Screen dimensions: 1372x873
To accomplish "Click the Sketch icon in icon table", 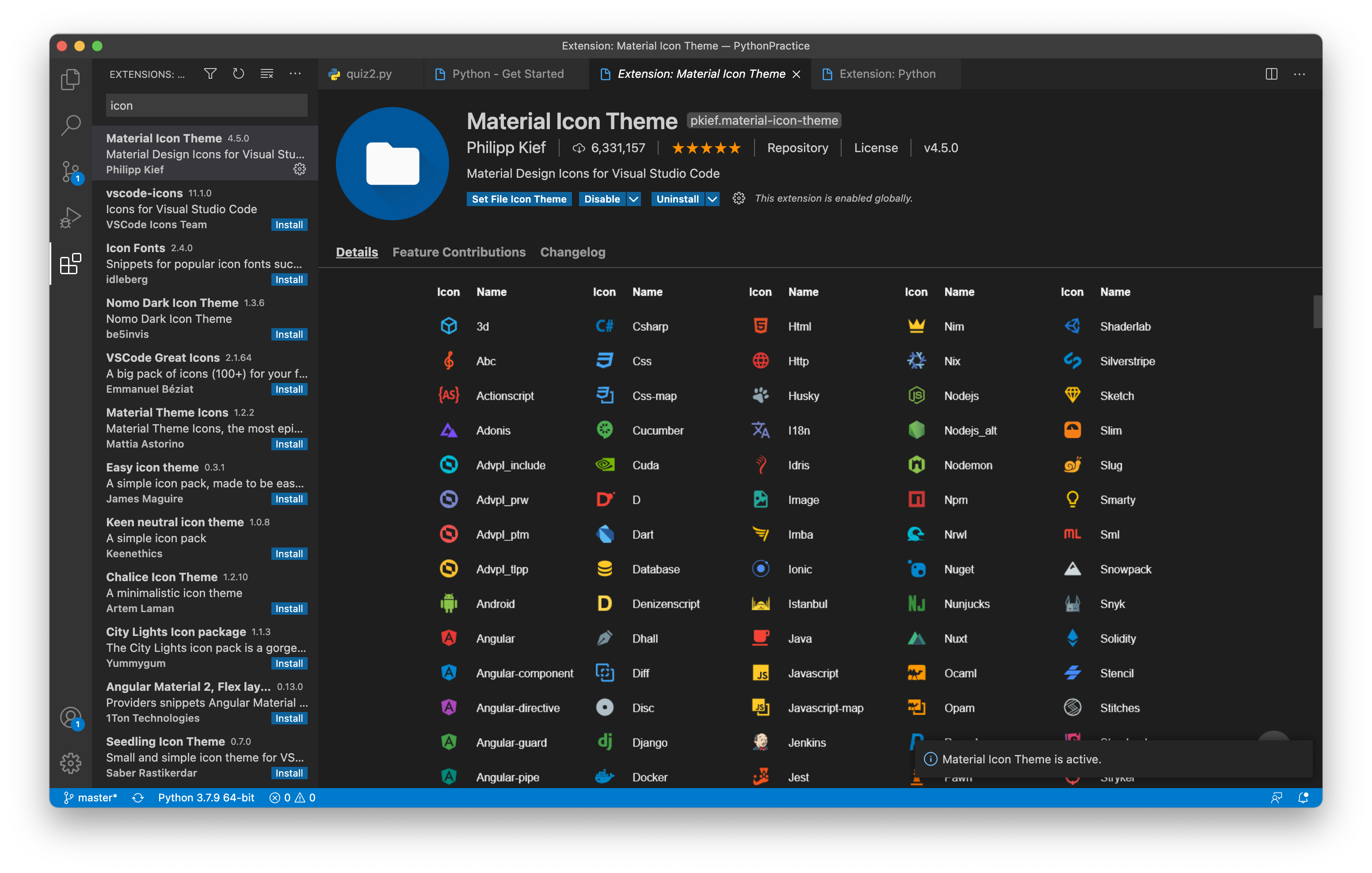I will pyautogui.click(x=1072, y=395).
